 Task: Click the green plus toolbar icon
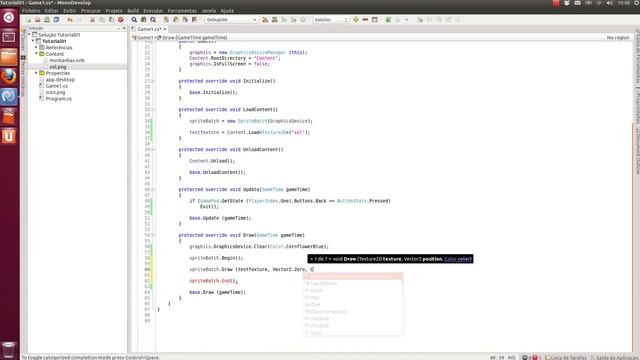click(356, 20)
